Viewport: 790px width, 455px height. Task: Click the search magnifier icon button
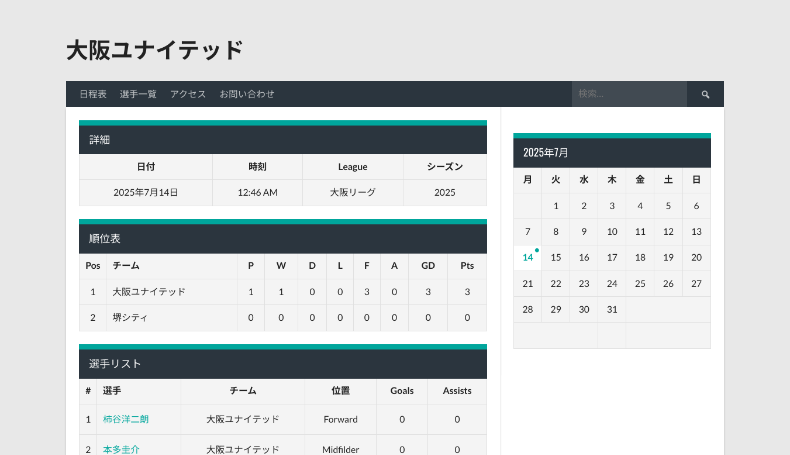click(705, 94)
